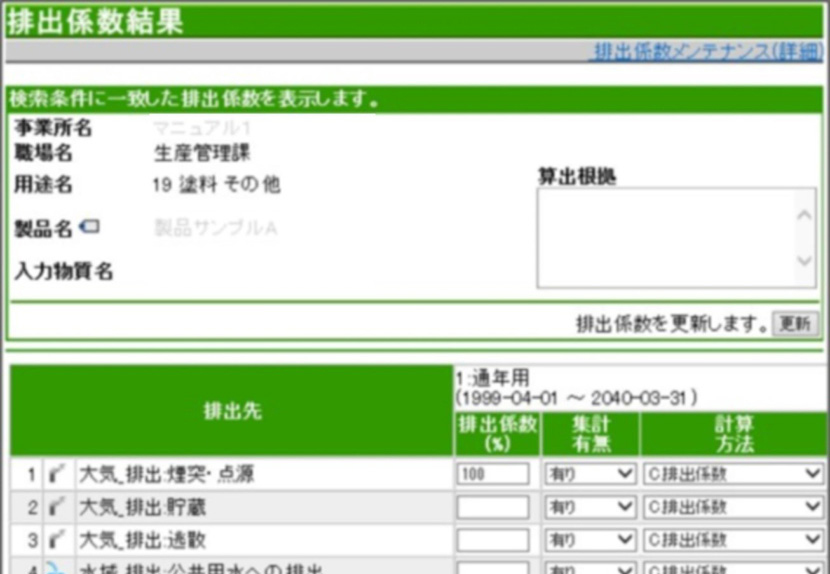830x574 pixels.
Task: Click the chimney icon in row 3 大気_排出:逸散
Action: [57, 540]
